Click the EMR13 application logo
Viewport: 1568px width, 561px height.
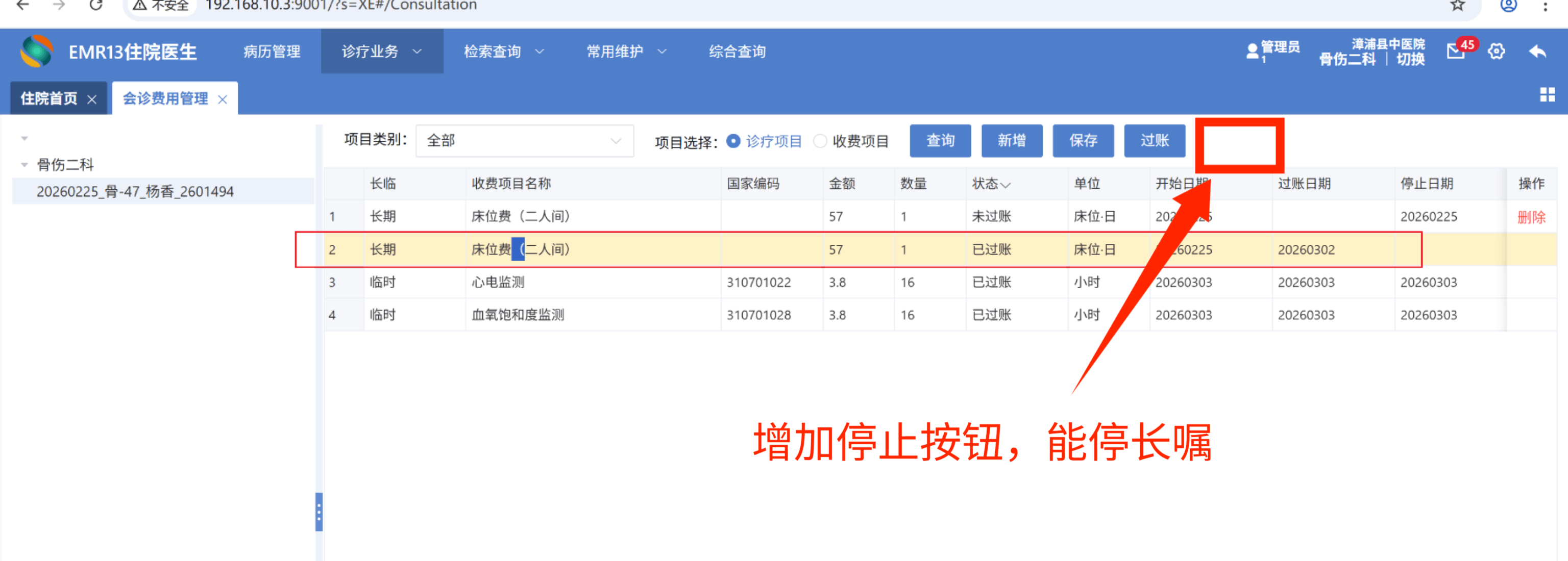[x=37, y=51]
